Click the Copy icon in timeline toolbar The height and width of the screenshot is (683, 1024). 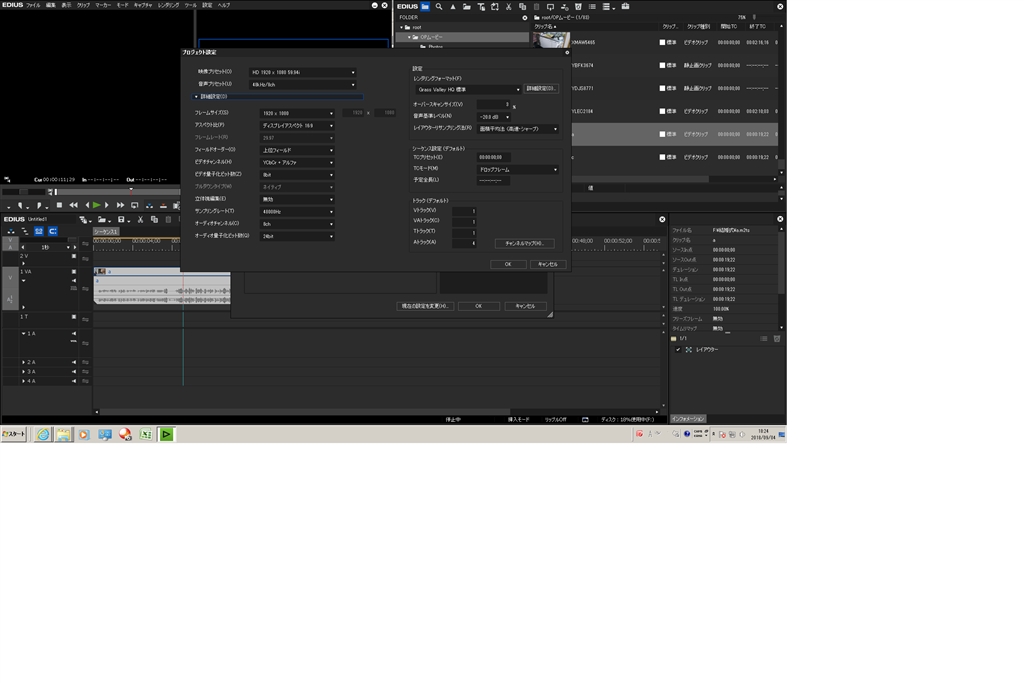coord(154,220)
